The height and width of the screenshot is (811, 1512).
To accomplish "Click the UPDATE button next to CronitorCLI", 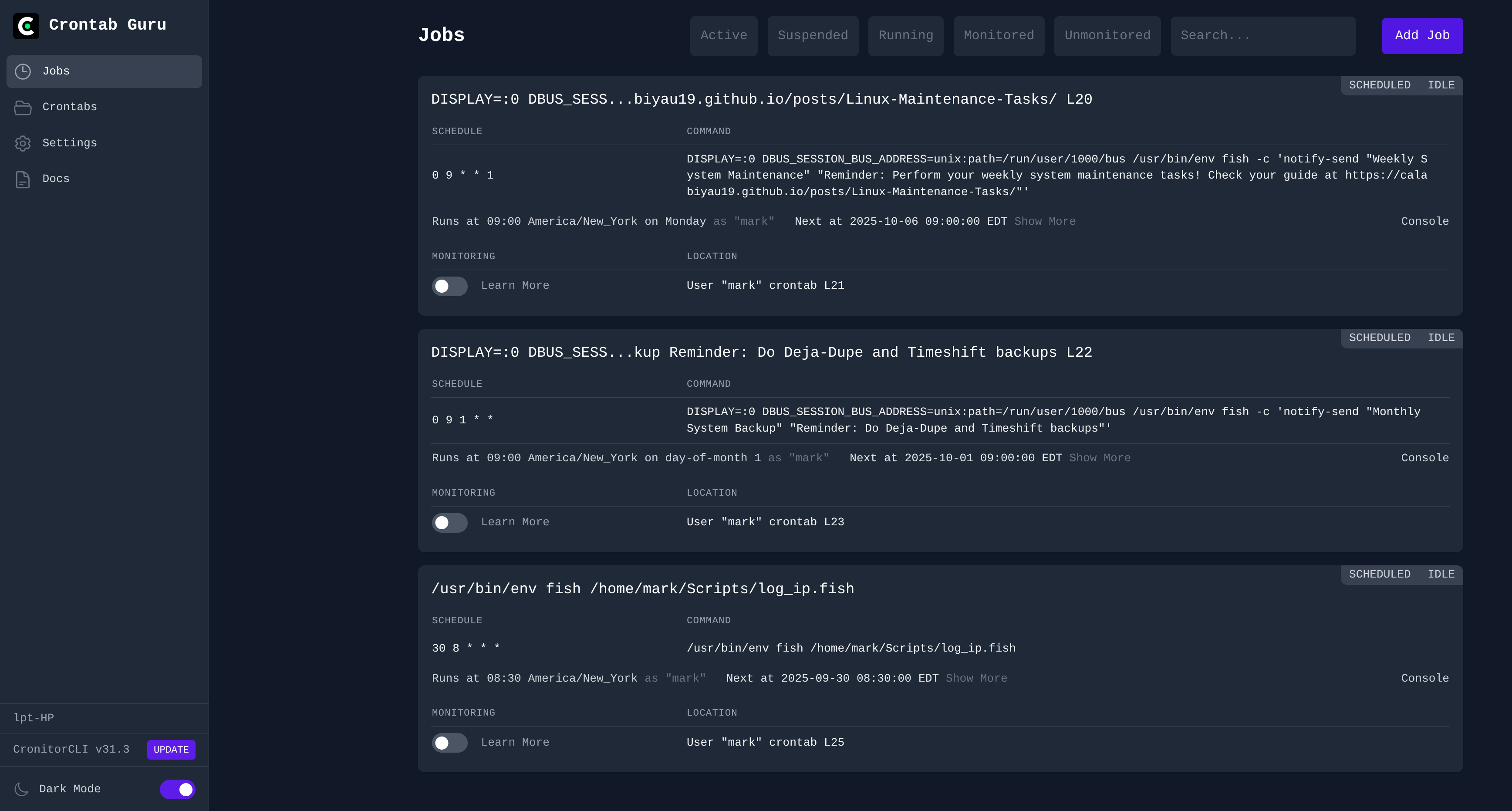I will tap(171, 750).
